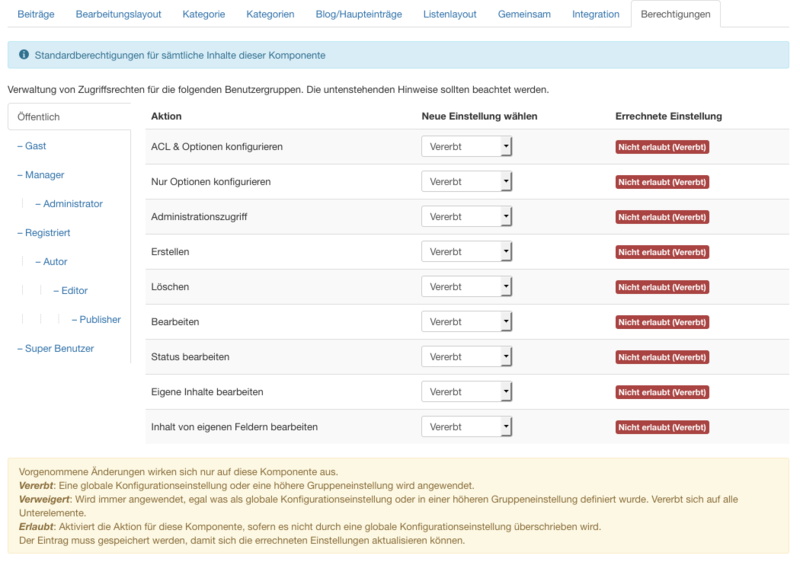800x562 pixels.
Task: Click 'Neue Einstellung wählen' column header
Action: [479, 116]
